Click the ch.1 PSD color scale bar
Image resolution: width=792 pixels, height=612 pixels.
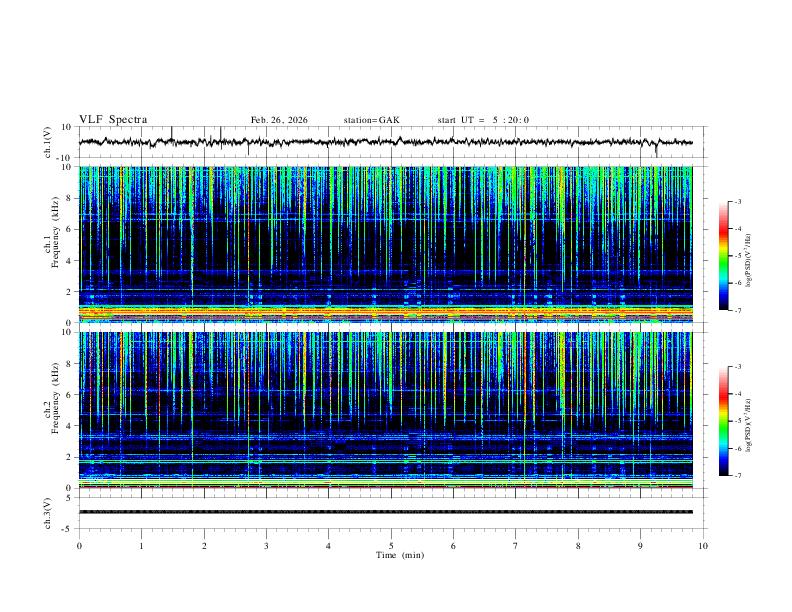coord(724,256)
